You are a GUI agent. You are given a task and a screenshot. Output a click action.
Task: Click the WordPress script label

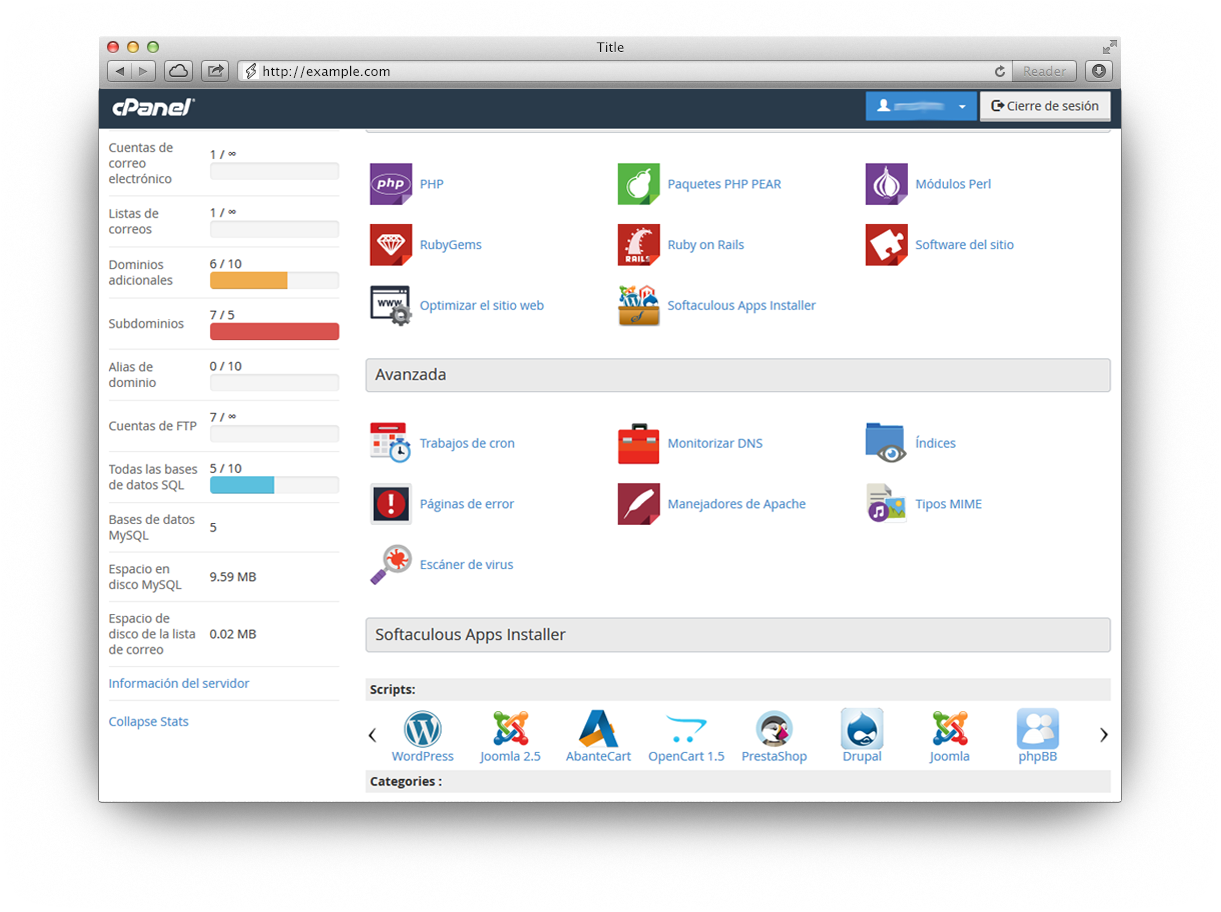click(x=422, y=756)
